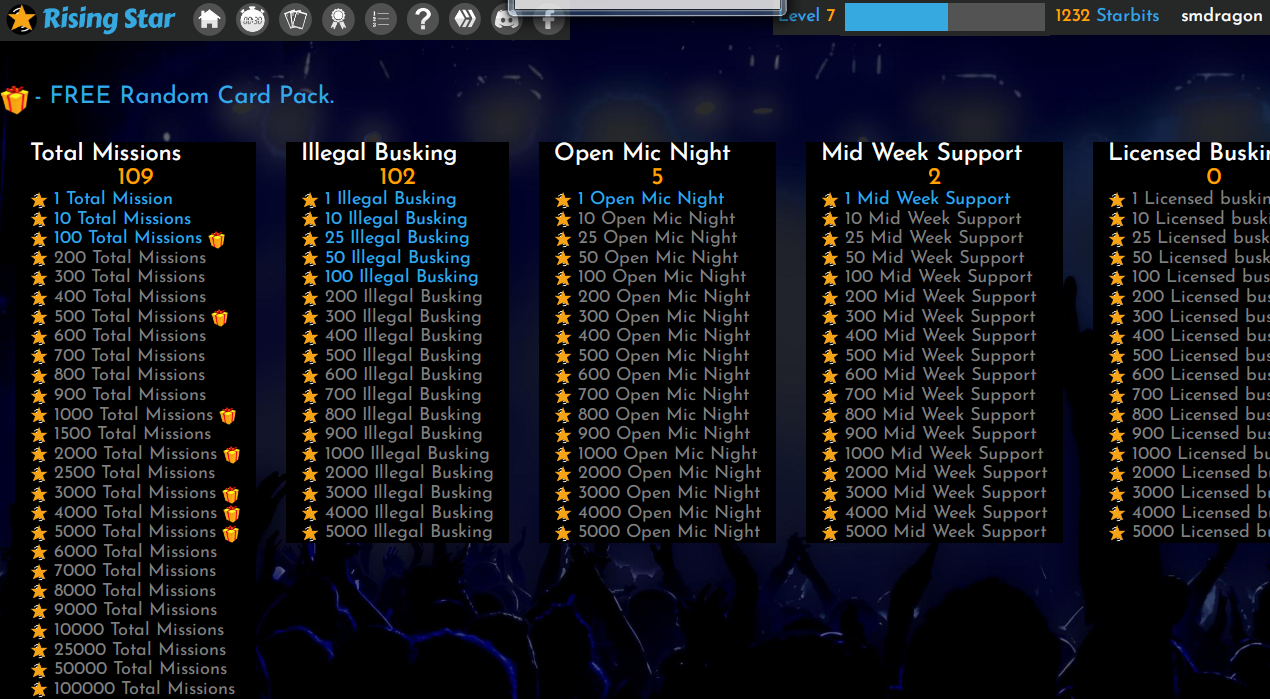1270x699 pixels.
Task: Click the star icon beside 5000 Illegal Busking
Action: pyautogui.click(x=310, y=533)
